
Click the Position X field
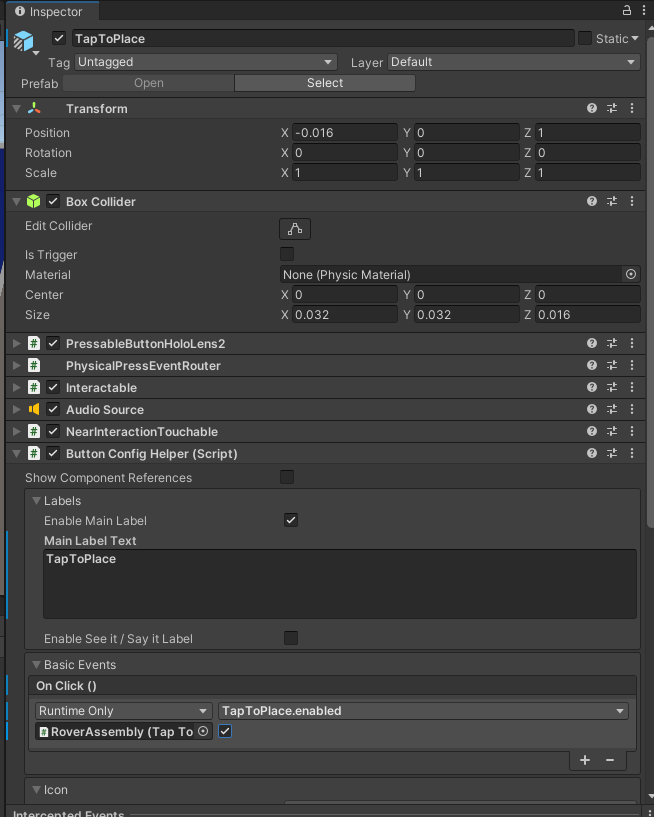(x=344, y=132)
